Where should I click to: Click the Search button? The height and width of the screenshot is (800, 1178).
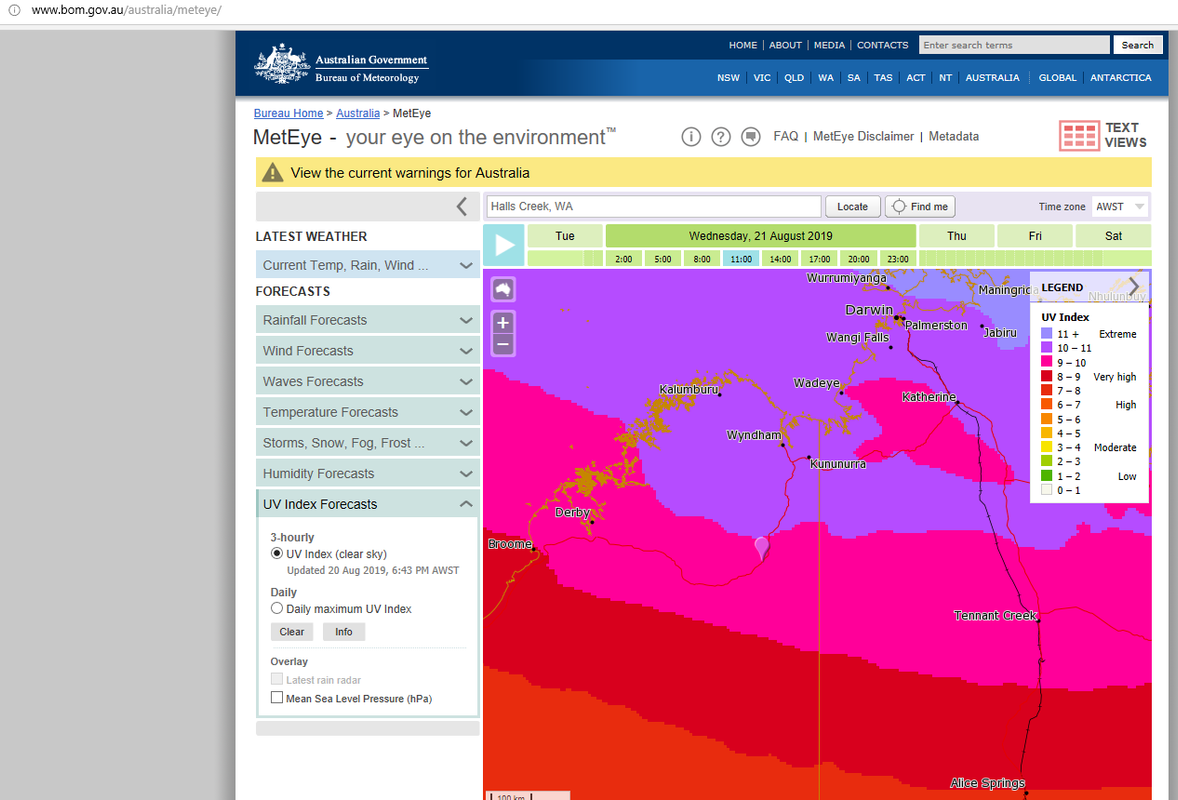1137,45
